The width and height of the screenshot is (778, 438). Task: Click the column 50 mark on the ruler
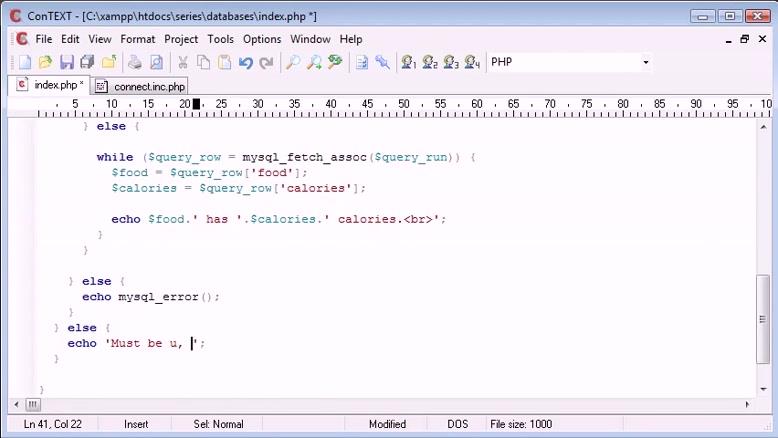pos(404,104)
